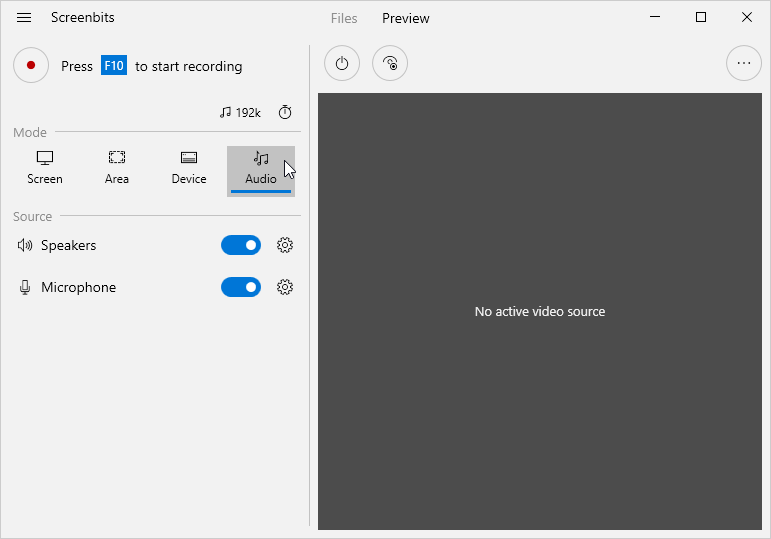This screenshot has width=771, height=539.
Task: Click the capture preview icon button
Action: coord(390,63)
